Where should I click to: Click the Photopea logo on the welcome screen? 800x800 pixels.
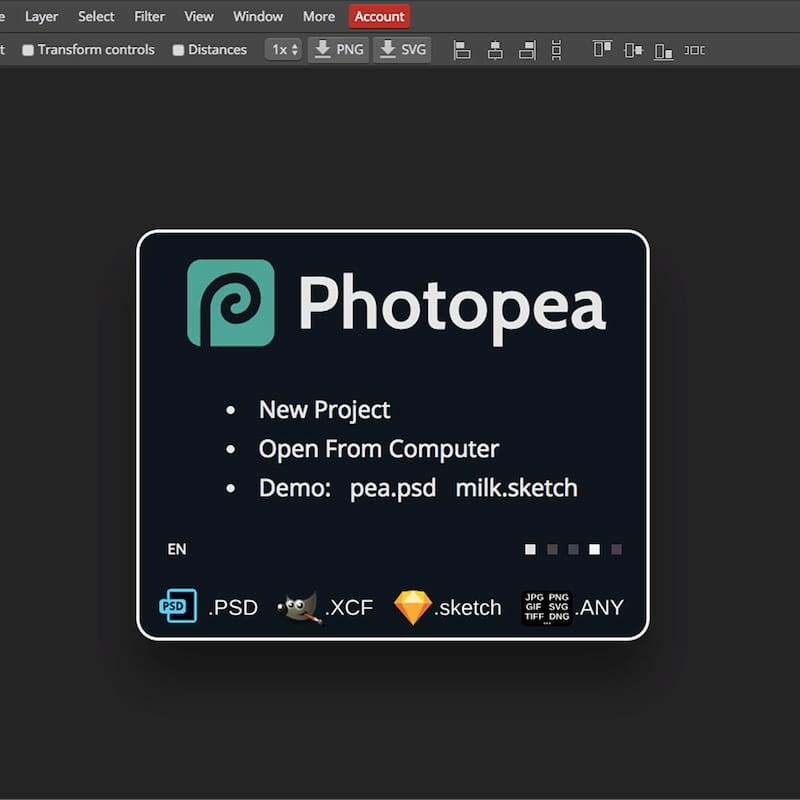(x=230, y=303)
